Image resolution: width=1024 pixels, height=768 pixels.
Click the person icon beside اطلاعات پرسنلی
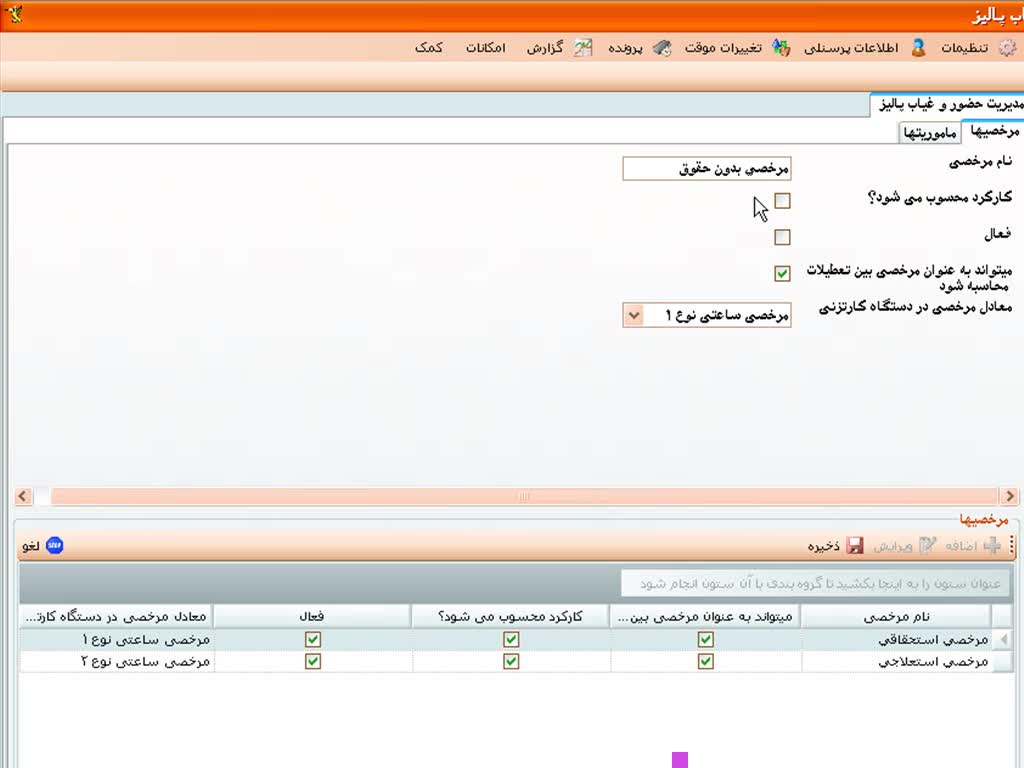coord(918,48)
